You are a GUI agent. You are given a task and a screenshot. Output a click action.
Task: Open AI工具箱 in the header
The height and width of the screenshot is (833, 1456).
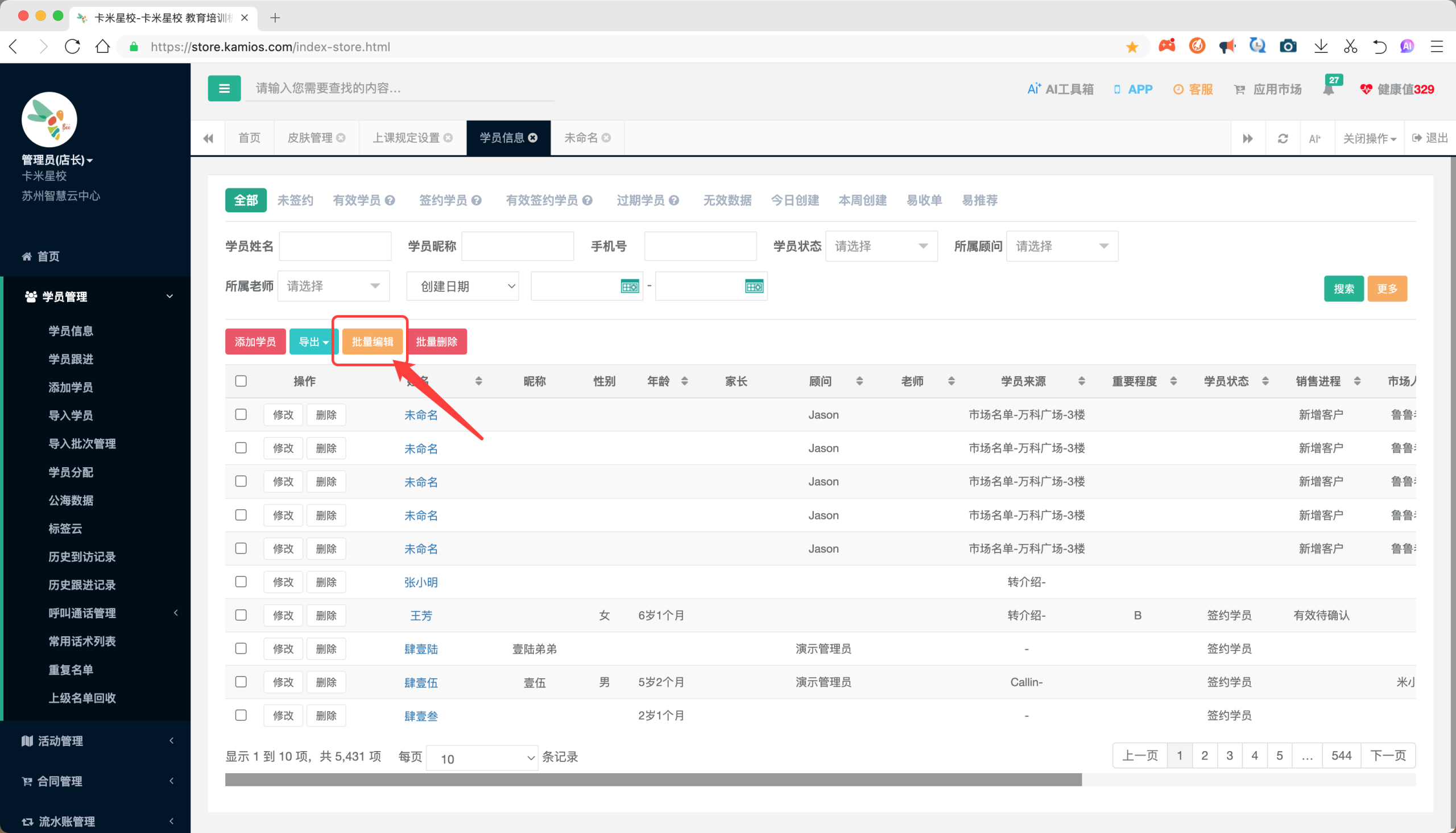point(1060,89)
